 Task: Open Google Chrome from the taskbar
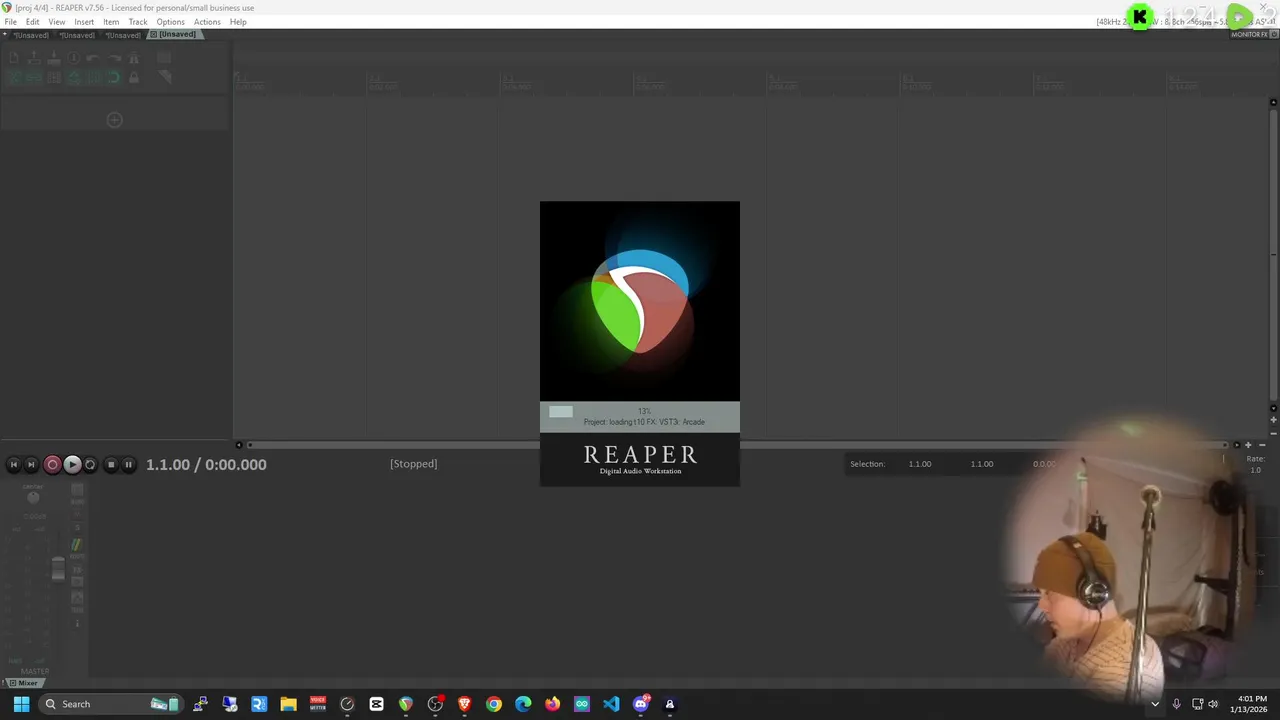pyautogui.click(x=494, y=704)
